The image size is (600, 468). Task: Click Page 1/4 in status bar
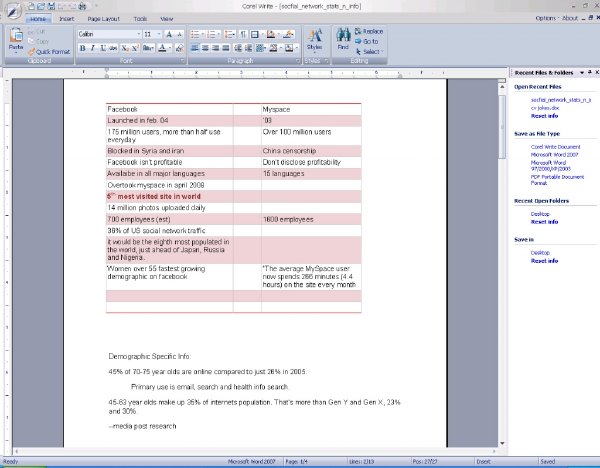[x=297, y=461]
